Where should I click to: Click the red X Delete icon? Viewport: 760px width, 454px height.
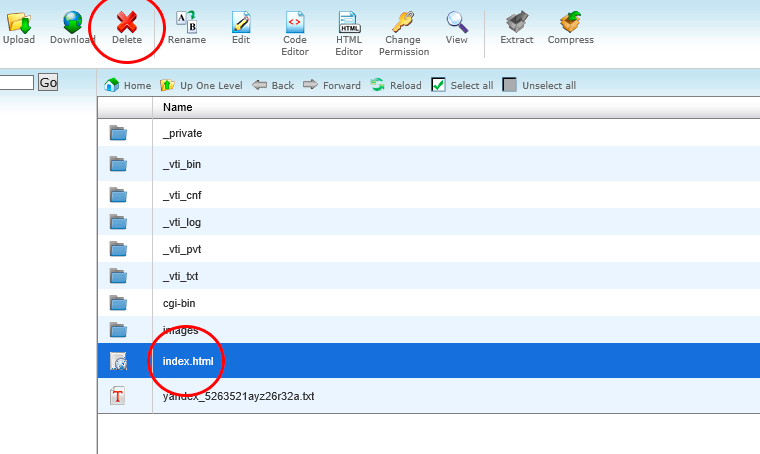(x=127, y=22)
